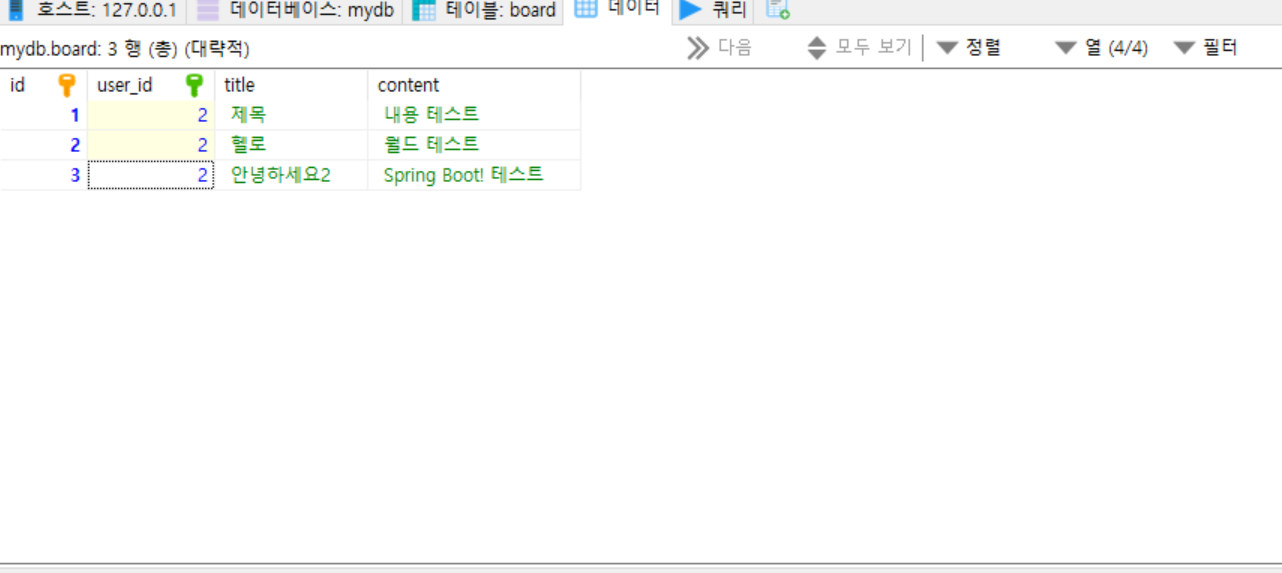
Task: Open the table board tab
Action: tap(484, 11)
